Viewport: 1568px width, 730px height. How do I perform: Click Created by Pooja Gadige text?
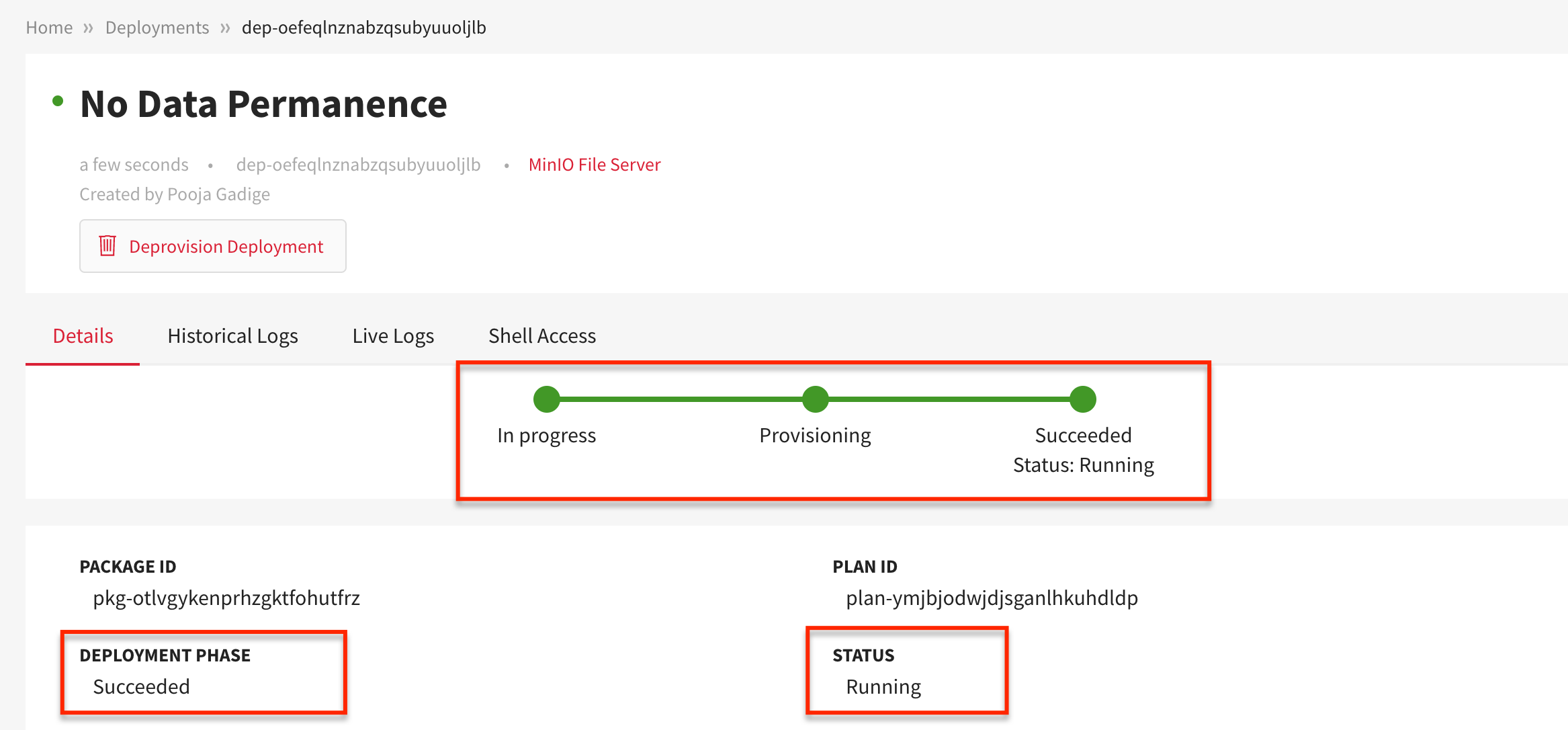tap(175, 194)
